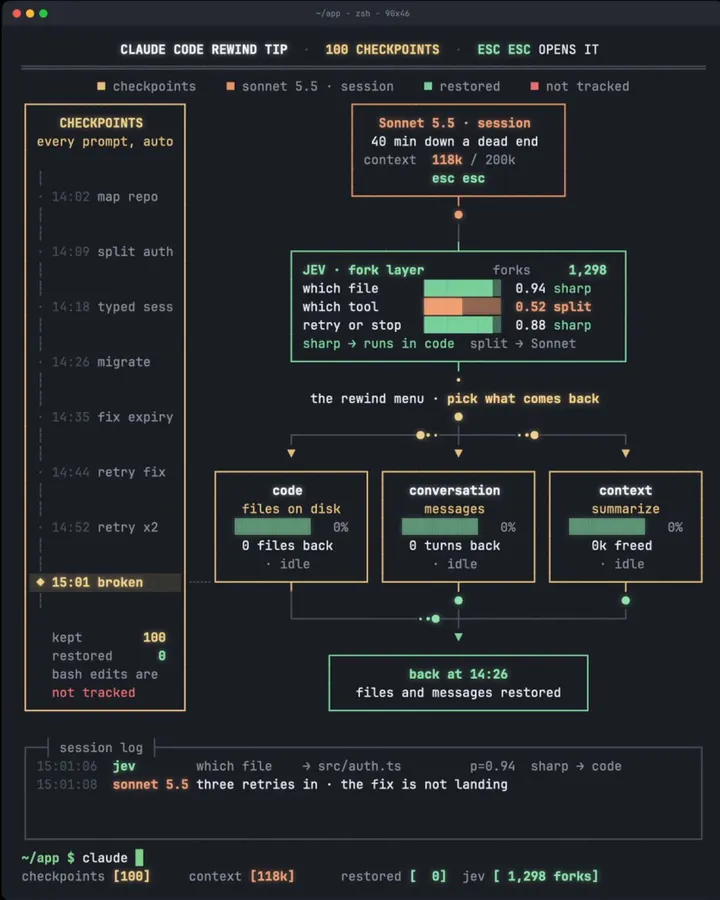Click the '0.94 sharp' score

point(553,289)
